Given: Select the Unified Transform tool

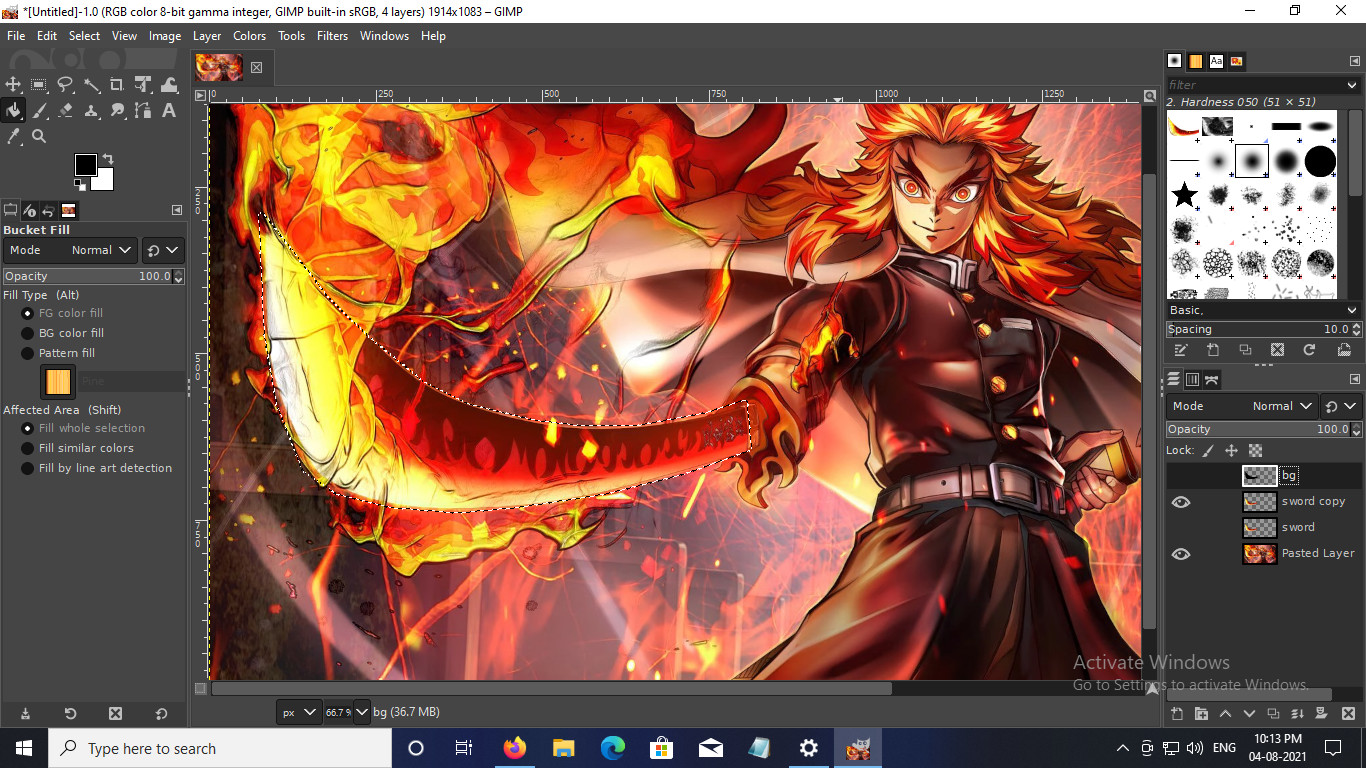Looking at the screenshot, I should pyautogui.click(x=143, y=85).
